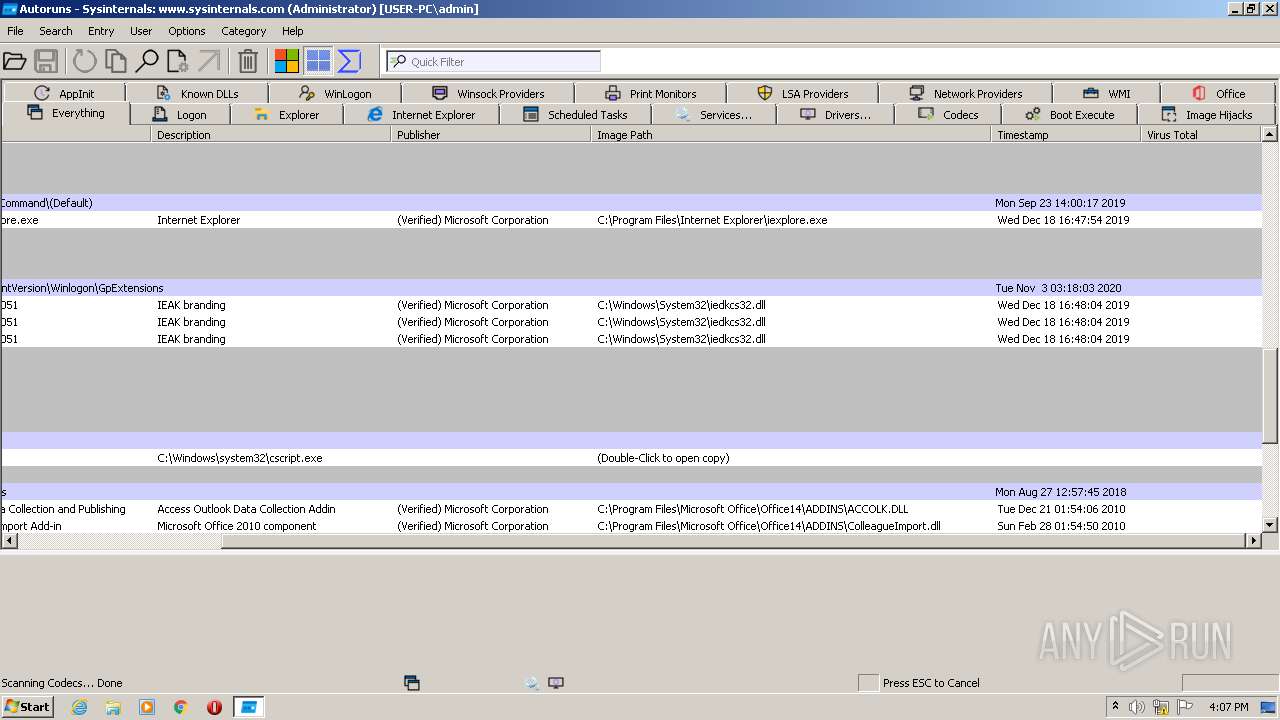
Task: Switch to the Services tab
Action: [714, 114]
